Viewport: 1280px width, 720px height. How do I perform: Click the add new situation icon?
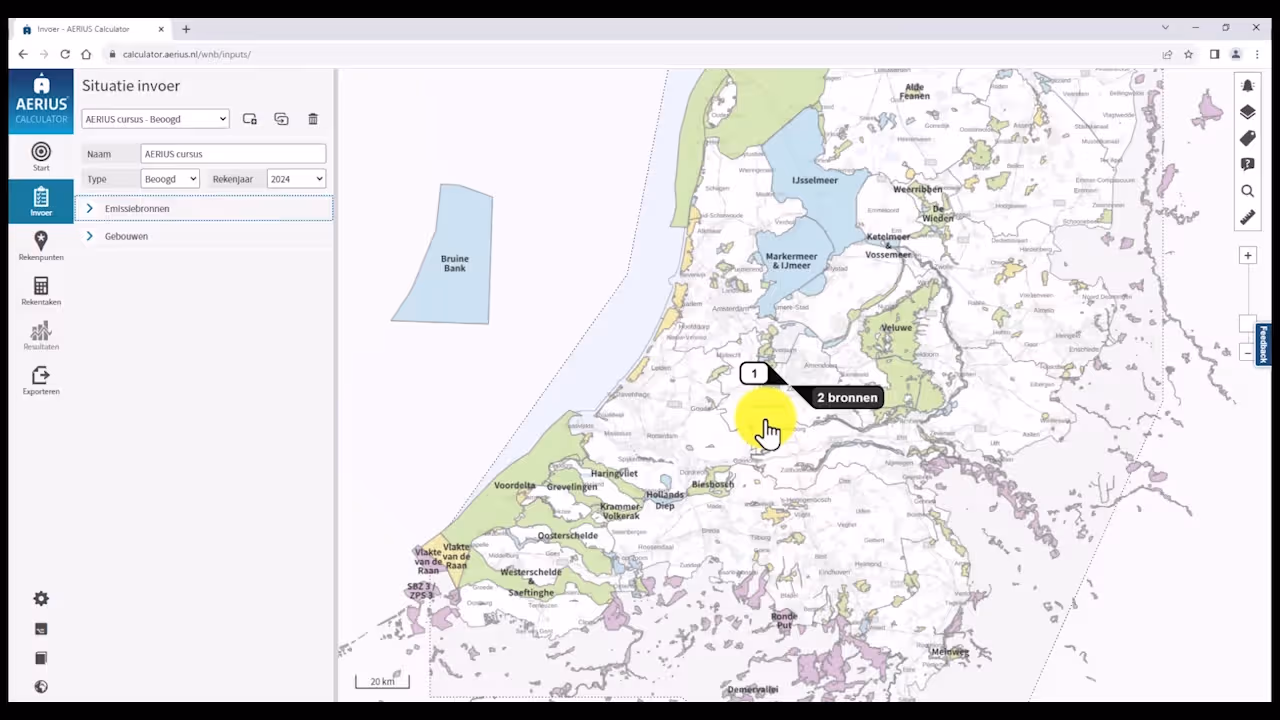pos(250,119)
